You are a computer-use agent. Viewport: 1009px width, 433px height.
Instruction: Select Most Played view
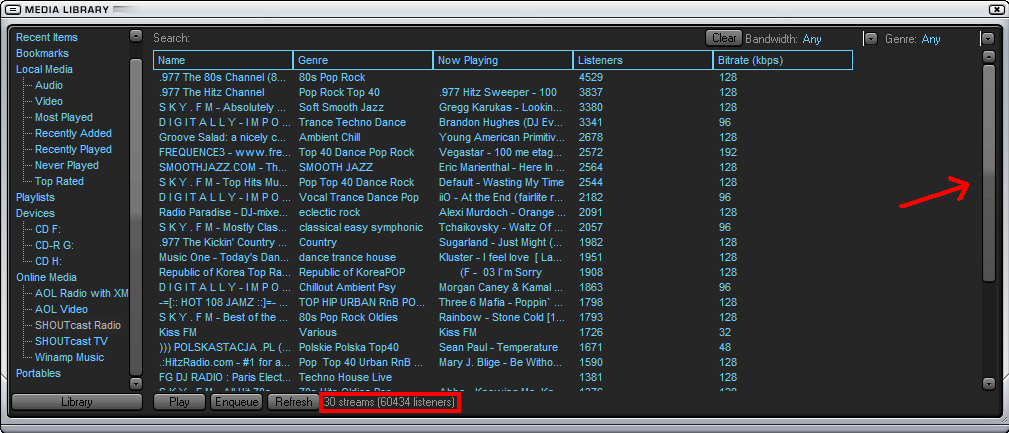click(x=64, y=117)
